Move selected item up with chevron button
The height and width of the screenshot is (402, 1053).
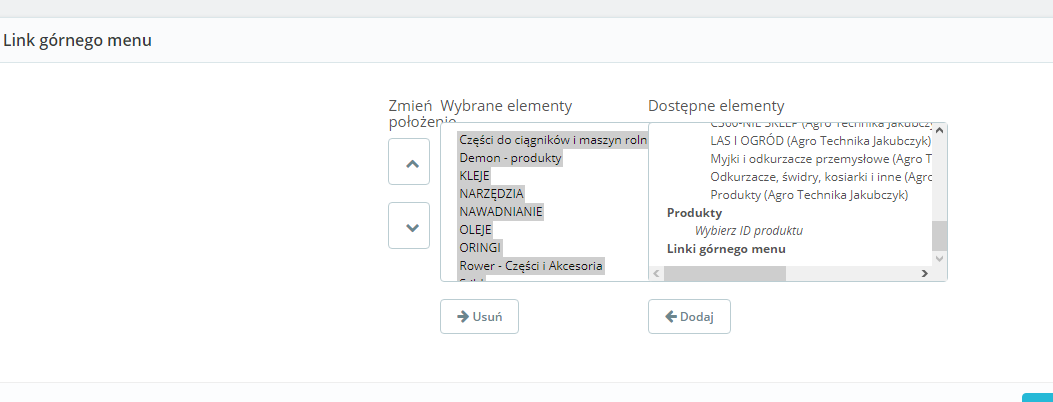tap(409, 162)
